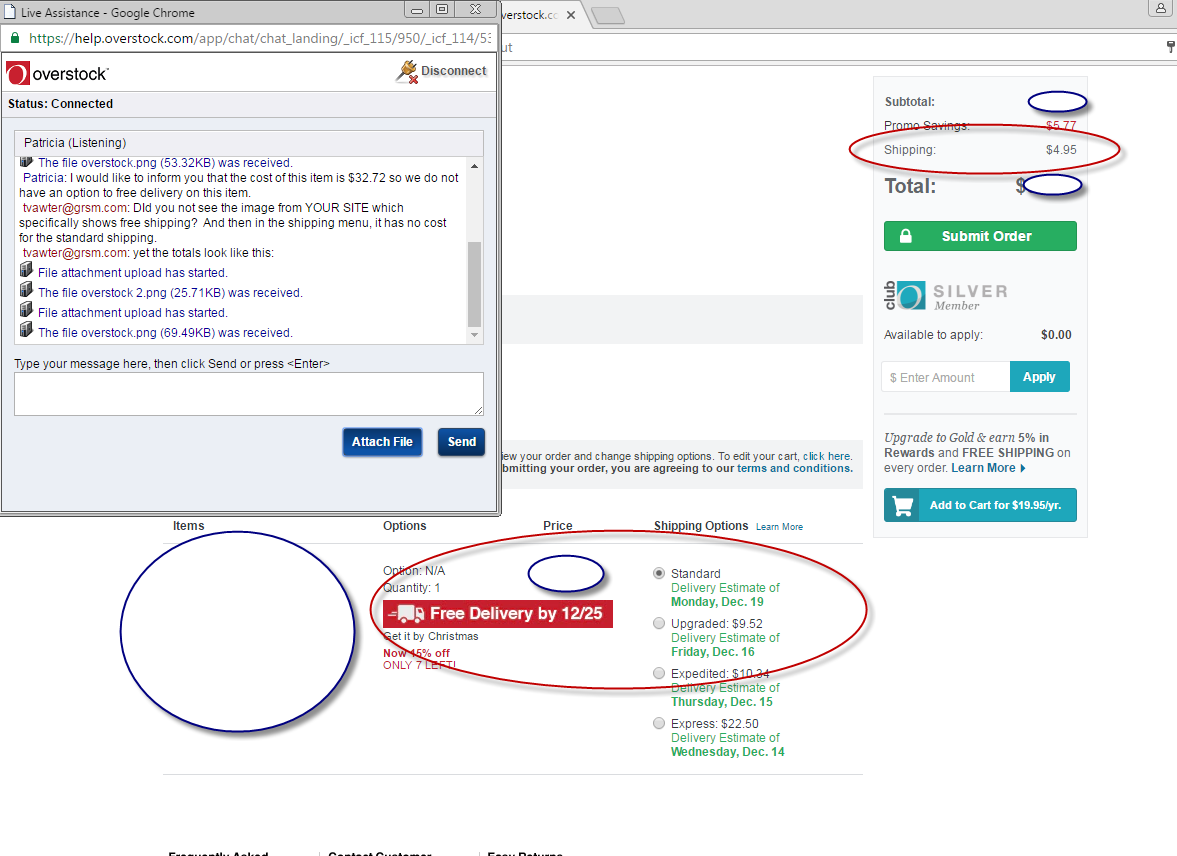Image resolution: width=1177 pixels, height=856 pixels.
Task: Open the Chrome profile icon top right
Action: pyautogui.click(x=1160, y=9)
